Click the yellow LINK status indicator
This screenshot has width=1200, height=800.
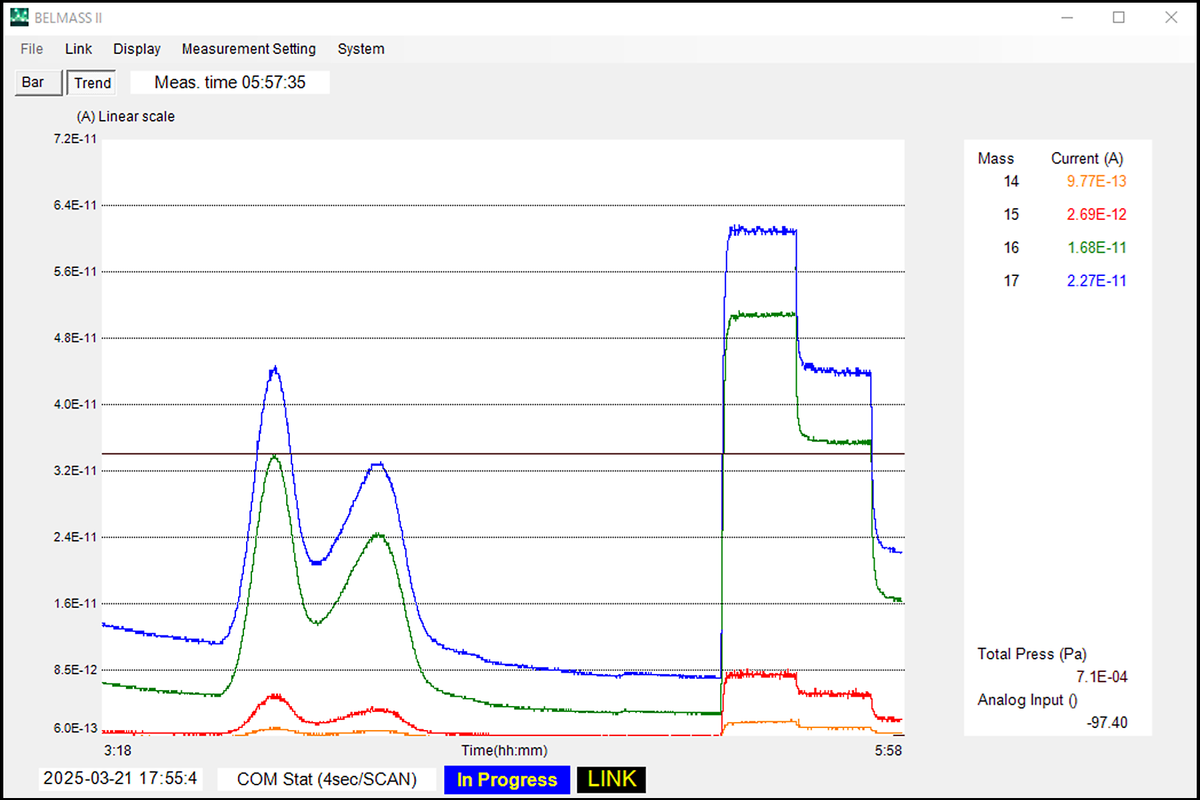point(611,780)
